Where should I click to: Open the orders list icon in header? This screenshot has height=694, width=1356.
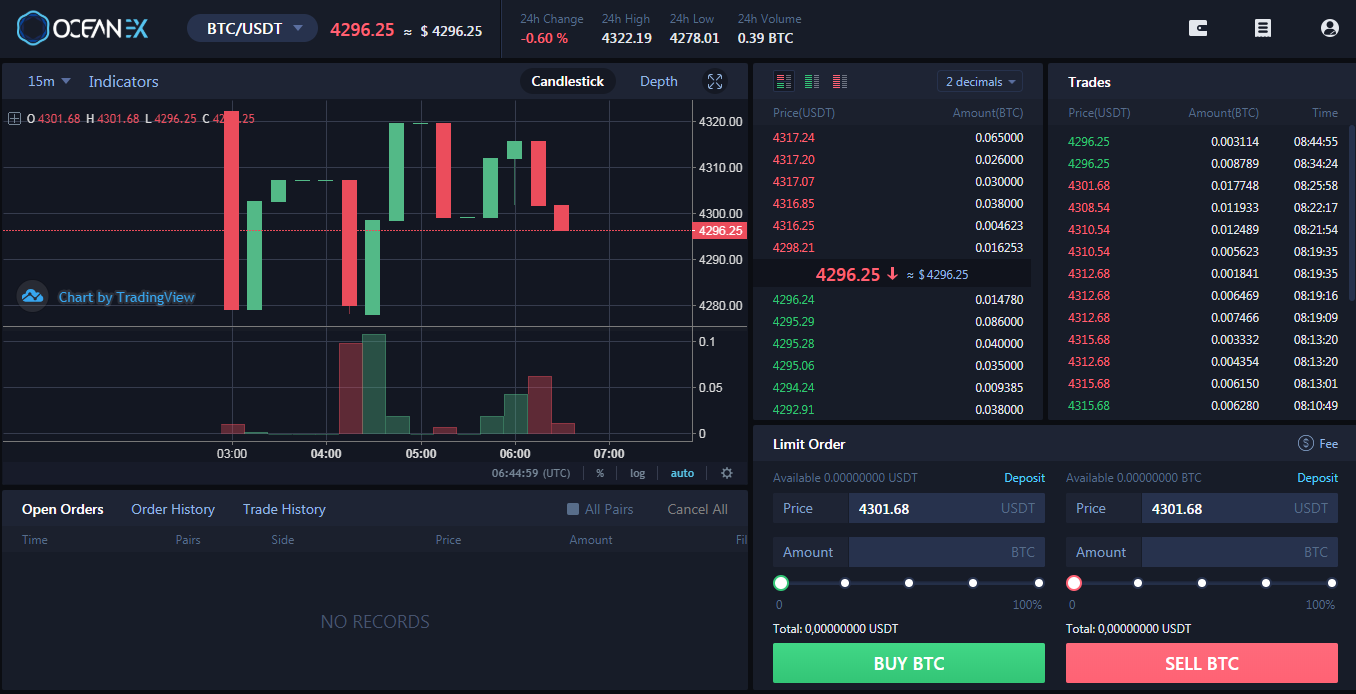click(1263, 28)
